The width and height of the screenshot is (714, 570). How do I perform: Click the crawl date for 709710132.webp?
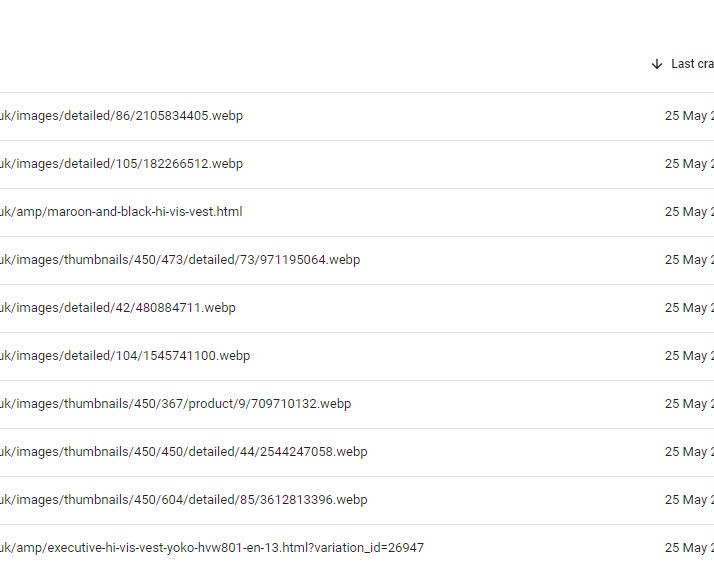pos(689,404)
